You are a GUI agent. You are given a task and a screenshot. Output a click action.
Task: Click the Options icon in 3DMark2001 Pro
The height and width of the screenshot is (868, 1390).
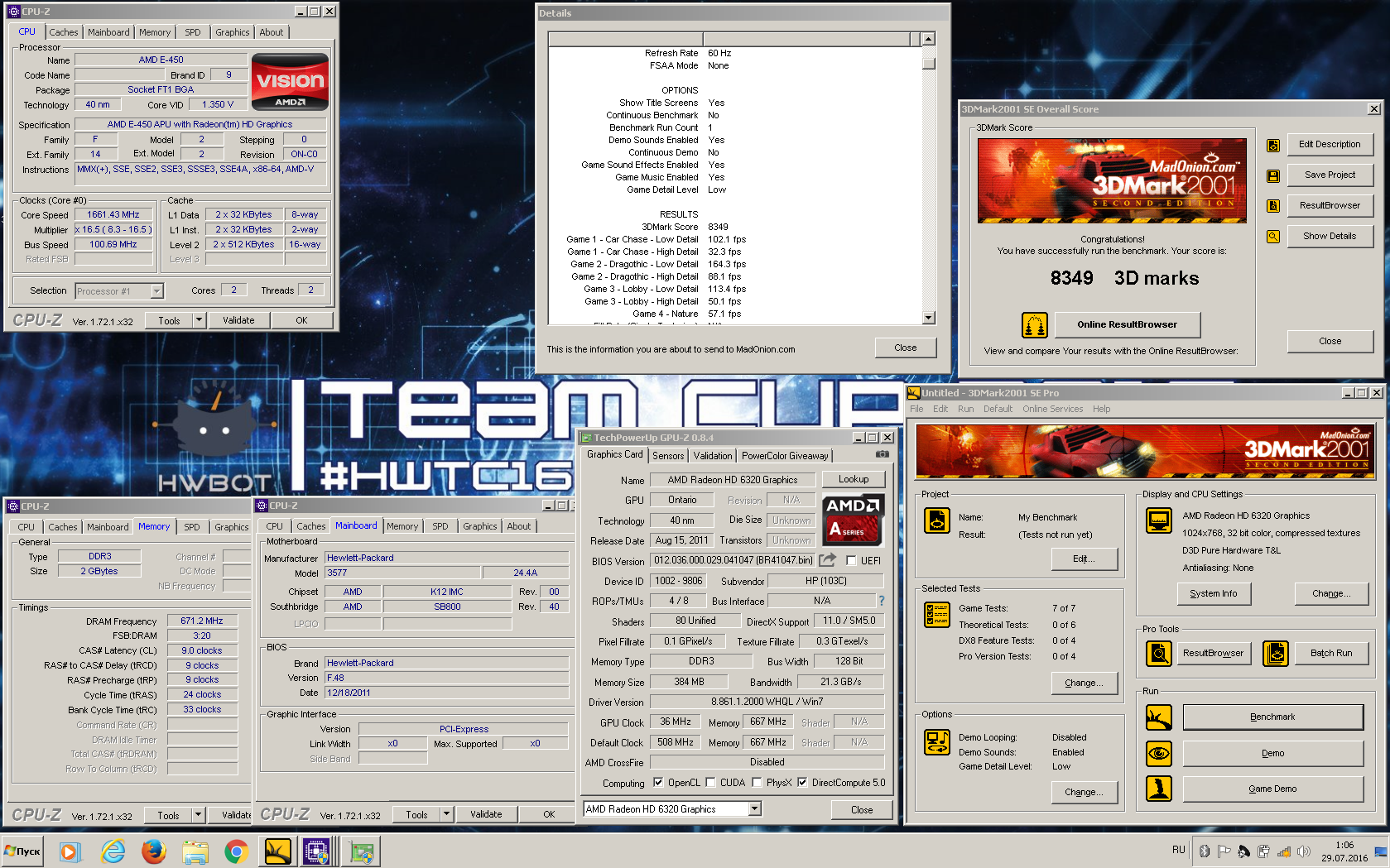tap(937, 742)
